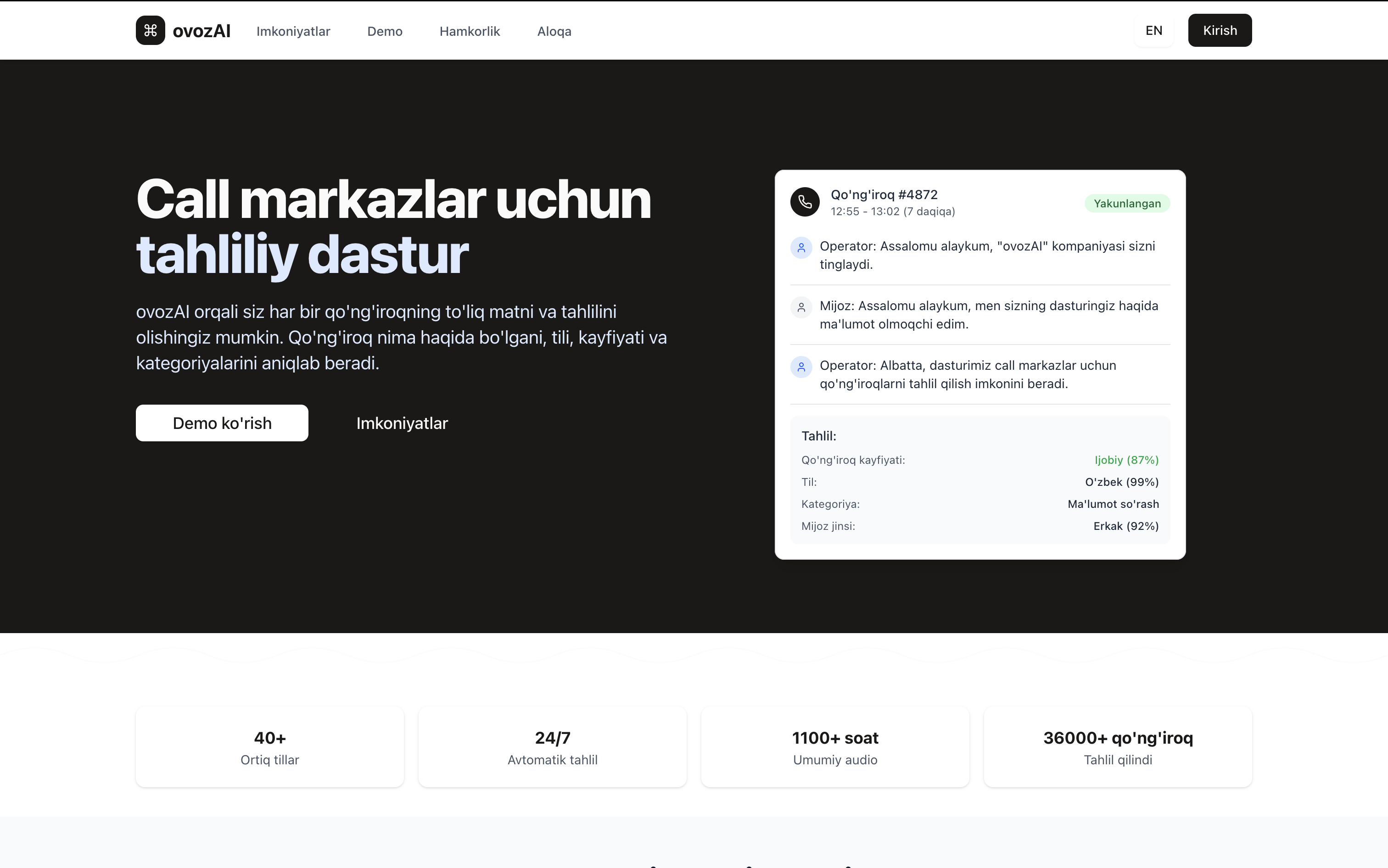Open the Imkoniyatlar nav menu item
This screenshot has height=868, width=1388.
pyautogui.click(x=293, y=32)
